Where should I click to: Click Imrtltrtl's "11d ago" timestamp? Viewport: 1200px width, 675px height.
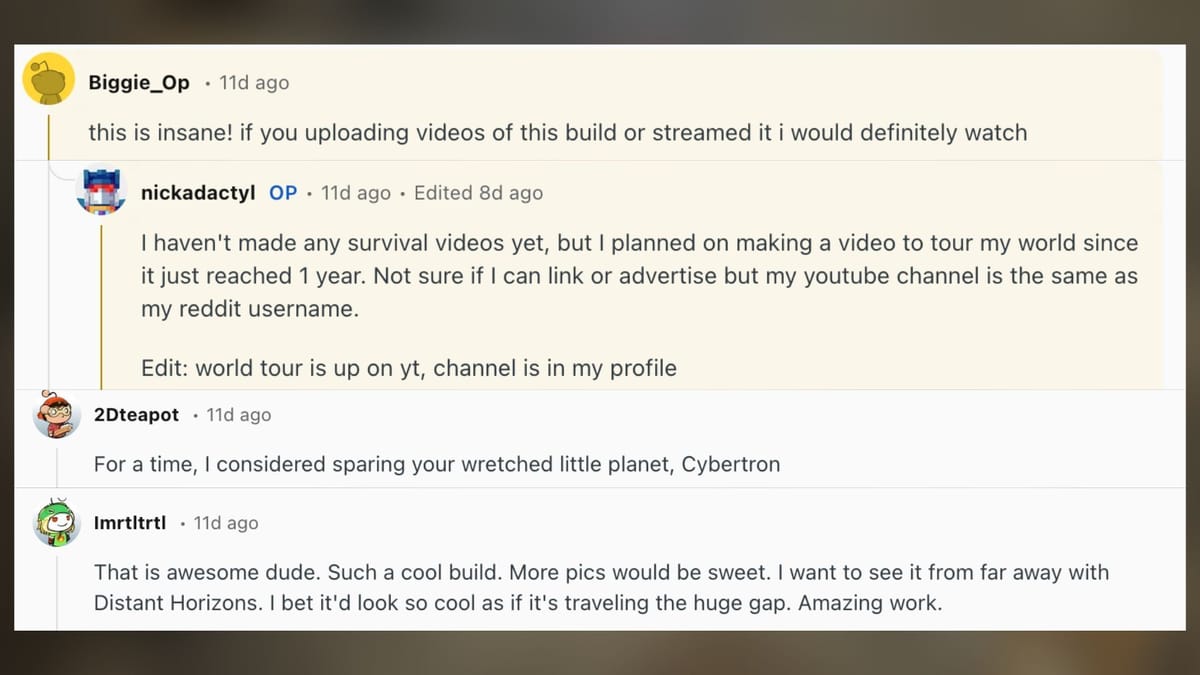(x=225, y=523)
